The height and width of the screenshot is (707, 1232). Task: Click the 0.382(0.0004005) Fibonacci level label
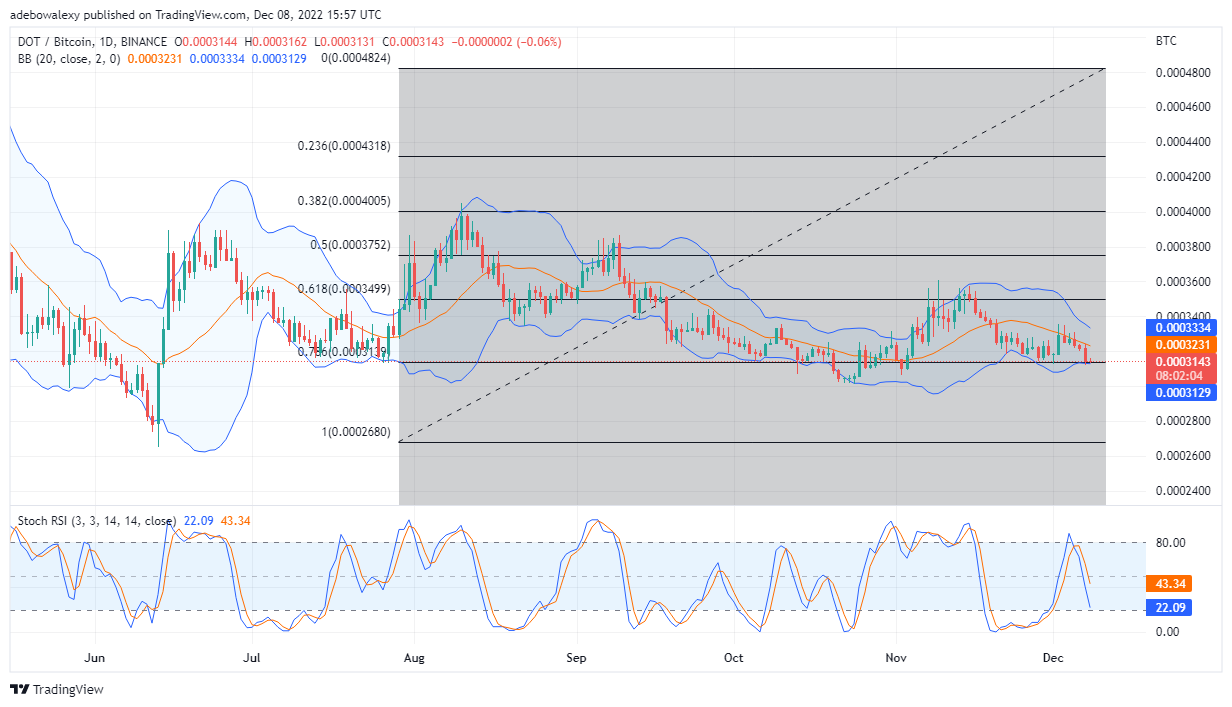pyautogui.click(x=344, y=201)
